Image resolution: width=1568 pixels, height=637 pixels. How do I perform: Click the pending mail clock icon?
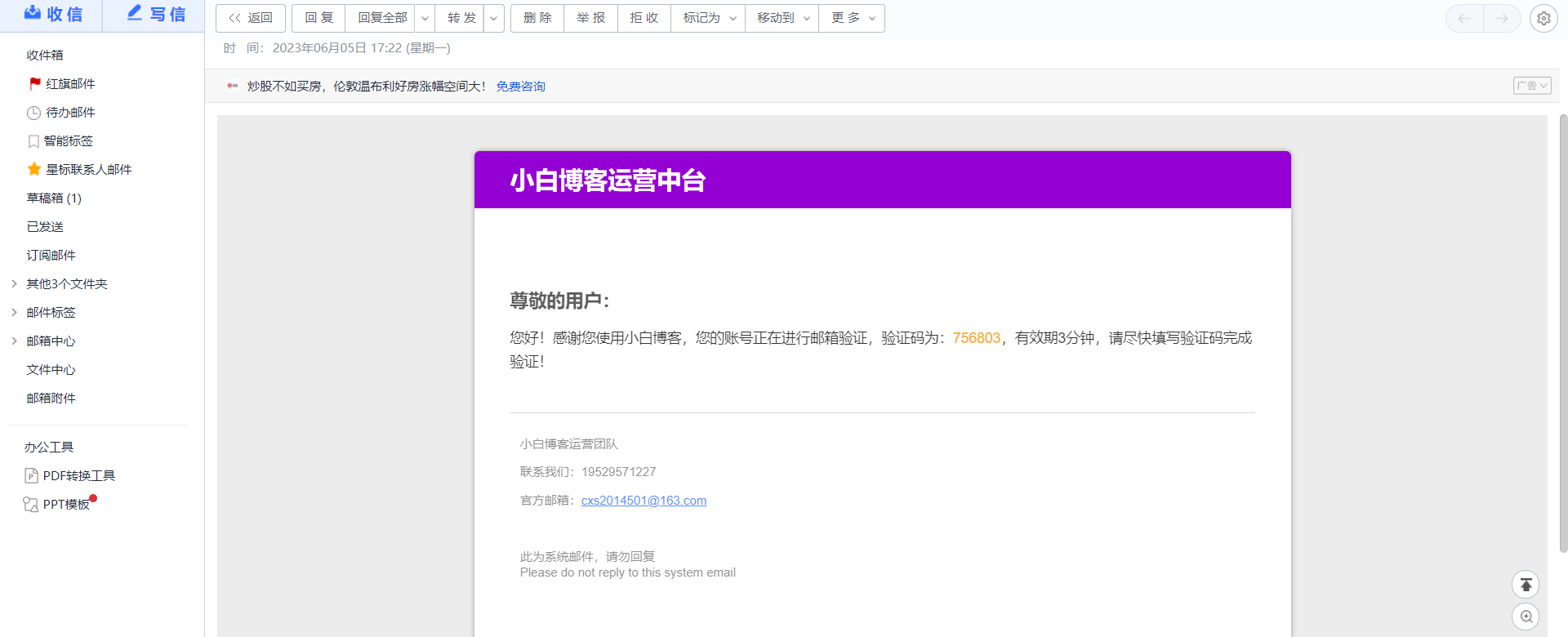coord(33,113)
